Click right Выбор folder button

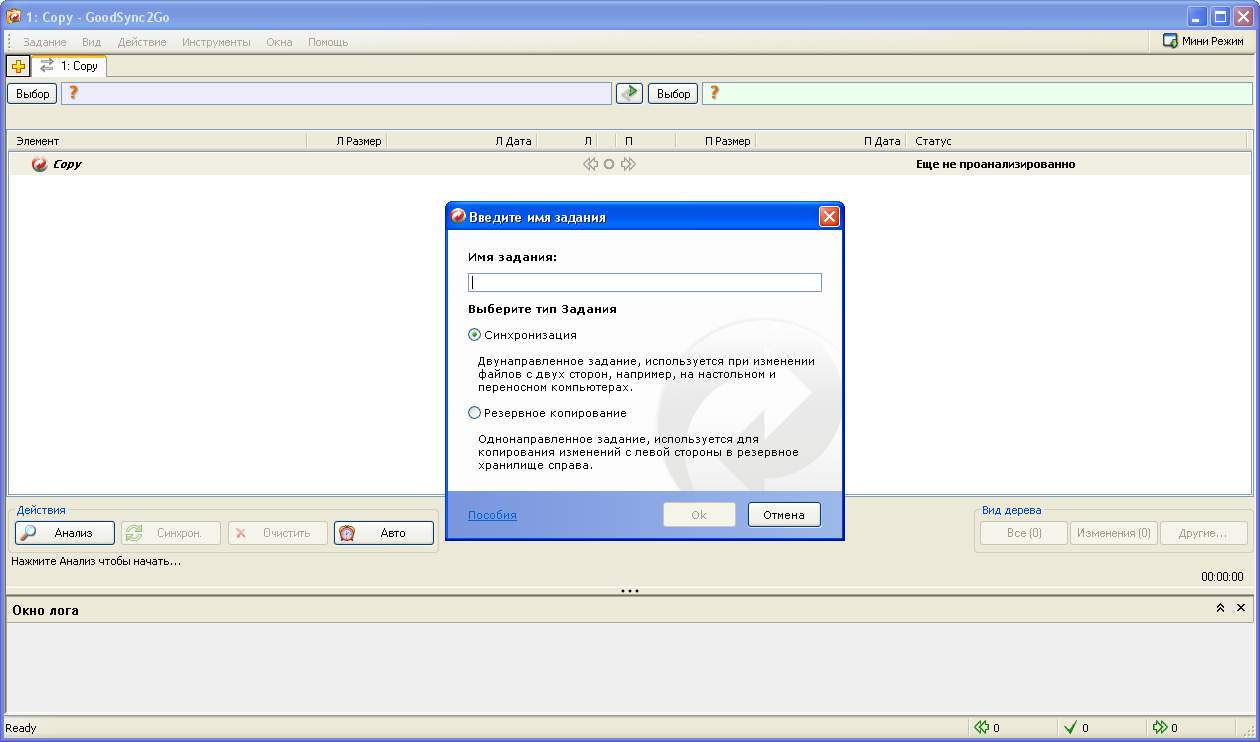pos(674,94)
